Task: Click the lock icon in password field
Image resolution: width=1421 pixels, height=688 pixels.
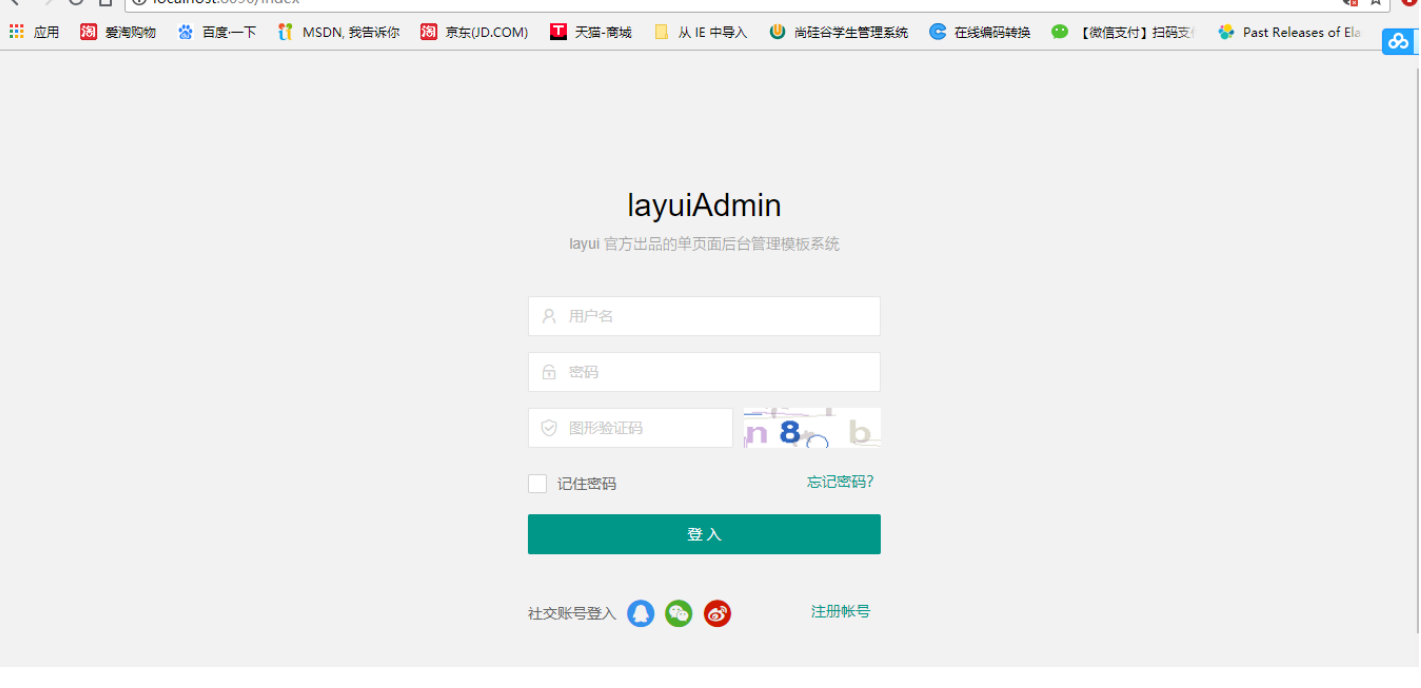Action: [549, 372]
